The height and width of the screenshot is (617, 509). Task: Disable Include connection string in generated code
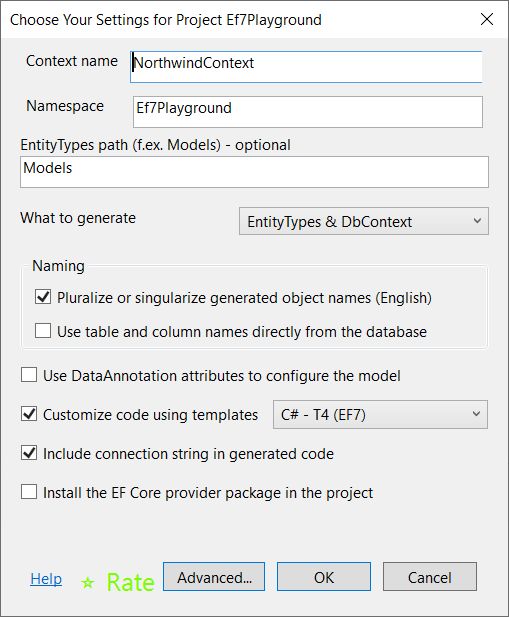click(29, 453)
